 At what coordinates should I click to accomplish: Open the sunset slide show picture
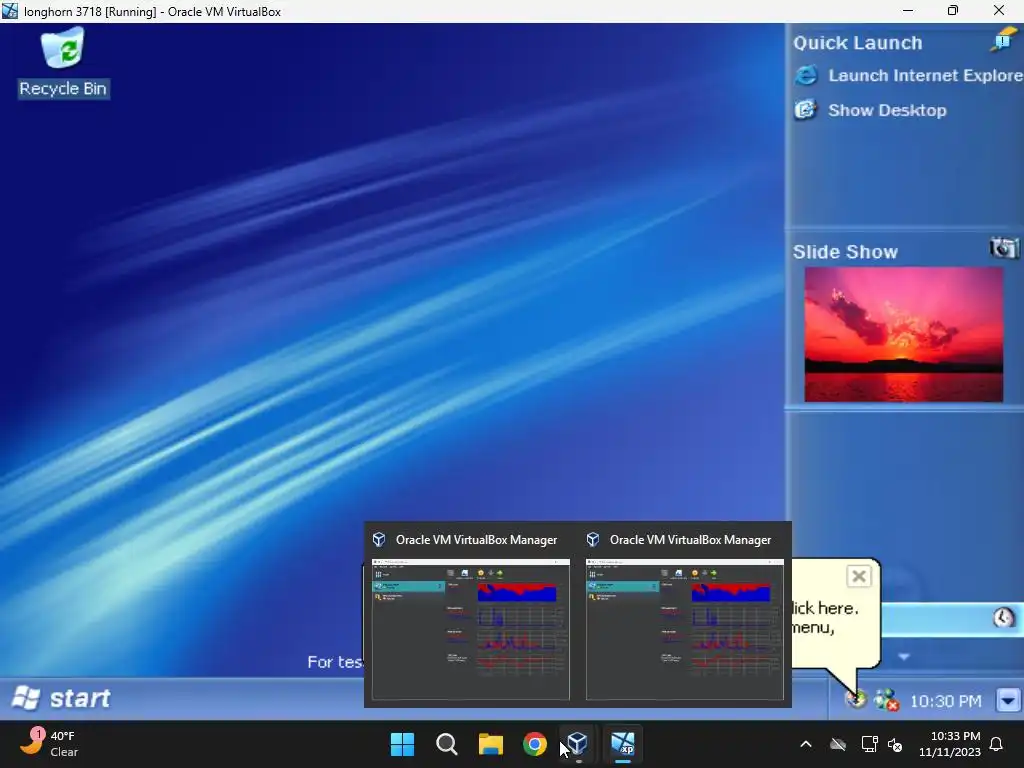click(904, 334)
